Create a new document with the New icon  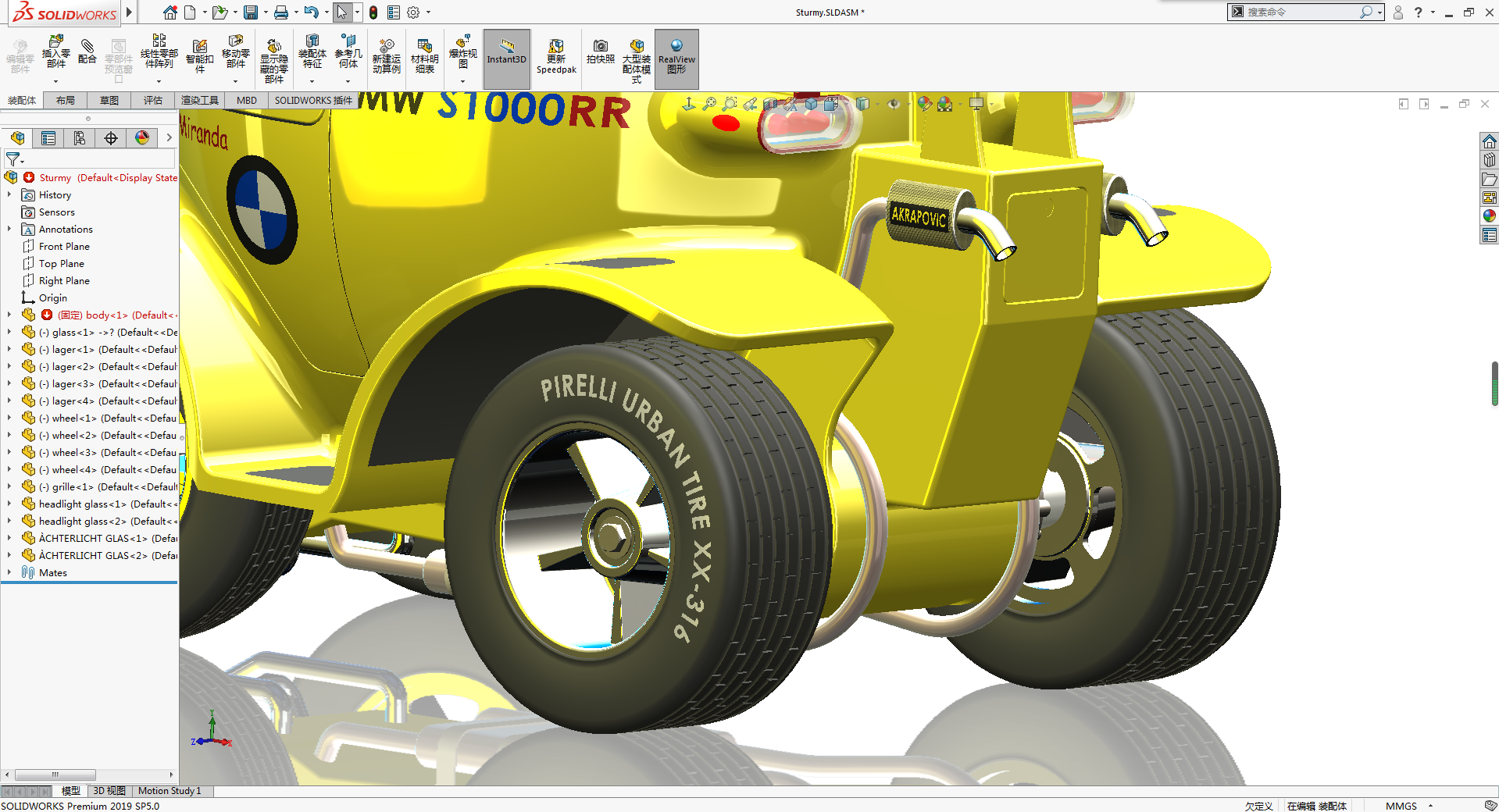pyautogui.click(x=190, y=12)
